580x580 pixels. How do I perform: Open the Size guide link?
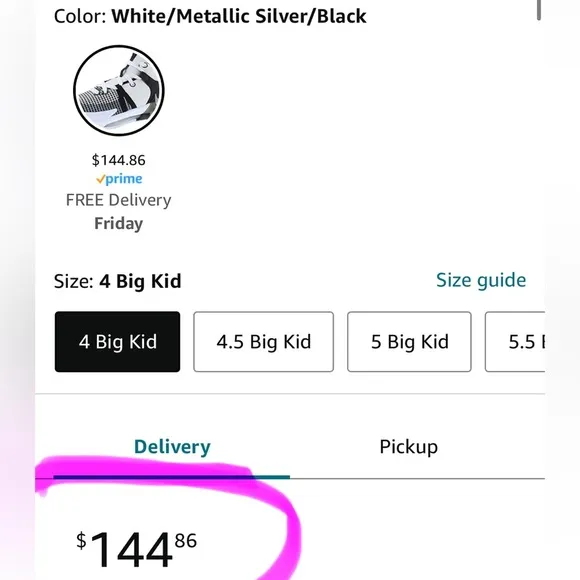(481, 280)
